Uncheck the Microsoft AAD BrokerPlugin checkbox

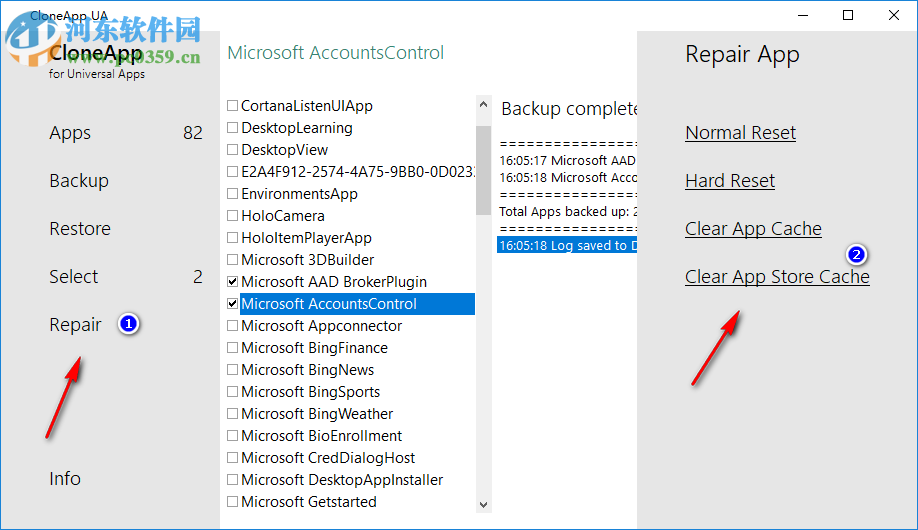tap(233, 282)
